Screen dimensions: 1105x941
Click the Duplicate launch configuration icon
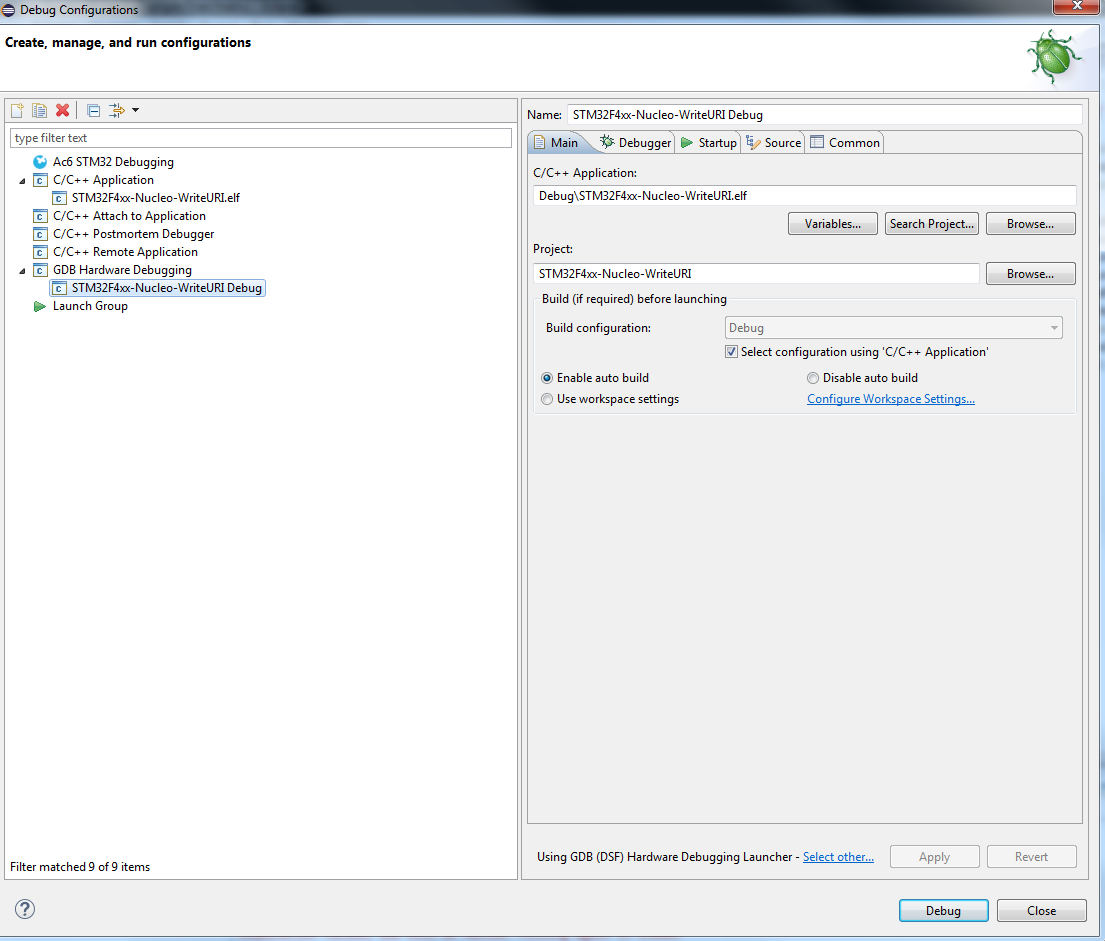click(39, 111)
